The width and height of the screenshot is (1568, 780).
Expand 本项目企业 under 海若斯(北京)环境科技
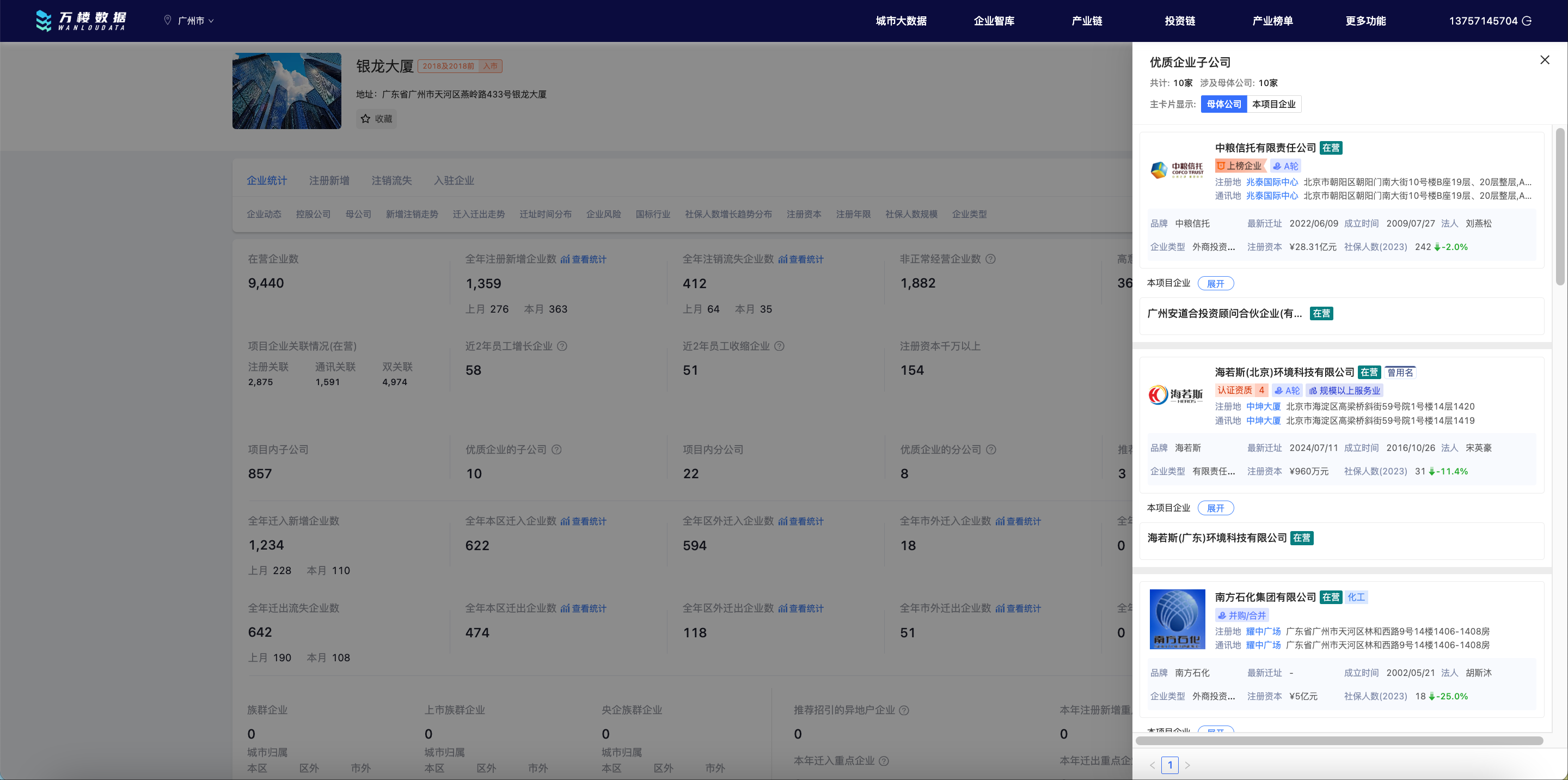1215,508
